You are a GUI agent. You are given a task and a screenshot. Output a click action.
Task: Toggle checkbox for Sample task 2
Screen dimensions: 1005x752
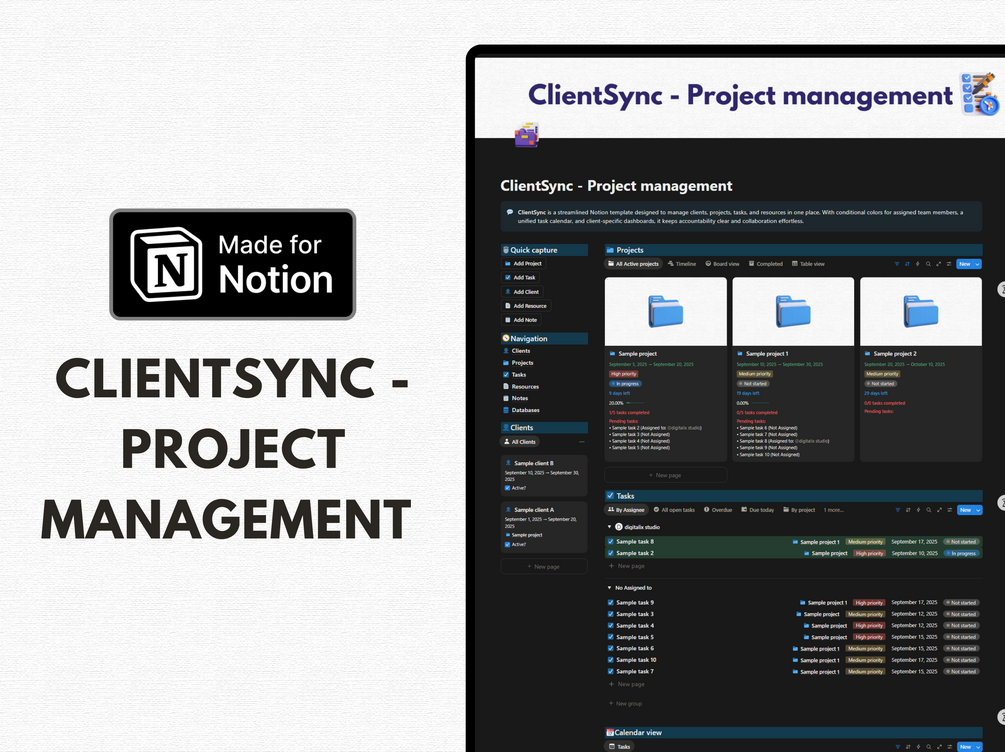(x=611, y=553)
